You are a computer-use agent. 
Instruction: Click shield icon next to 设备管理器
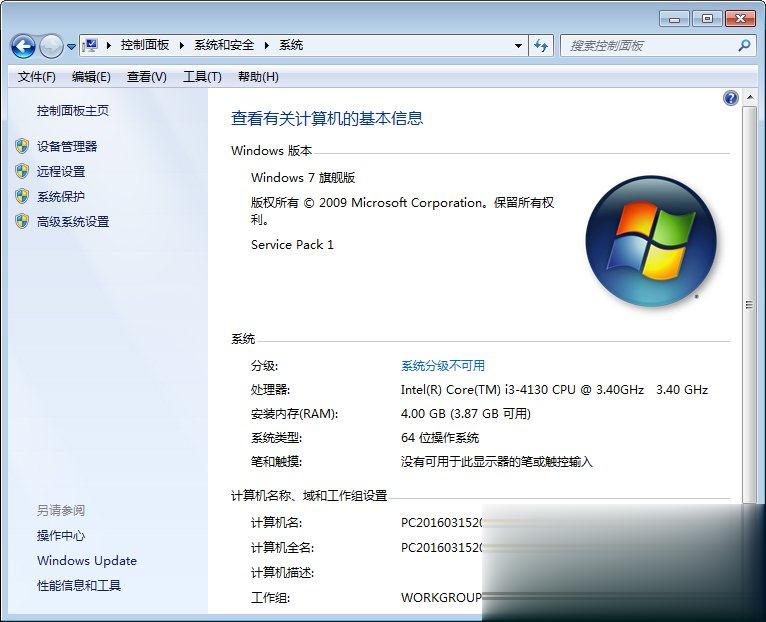coord(22,146)
